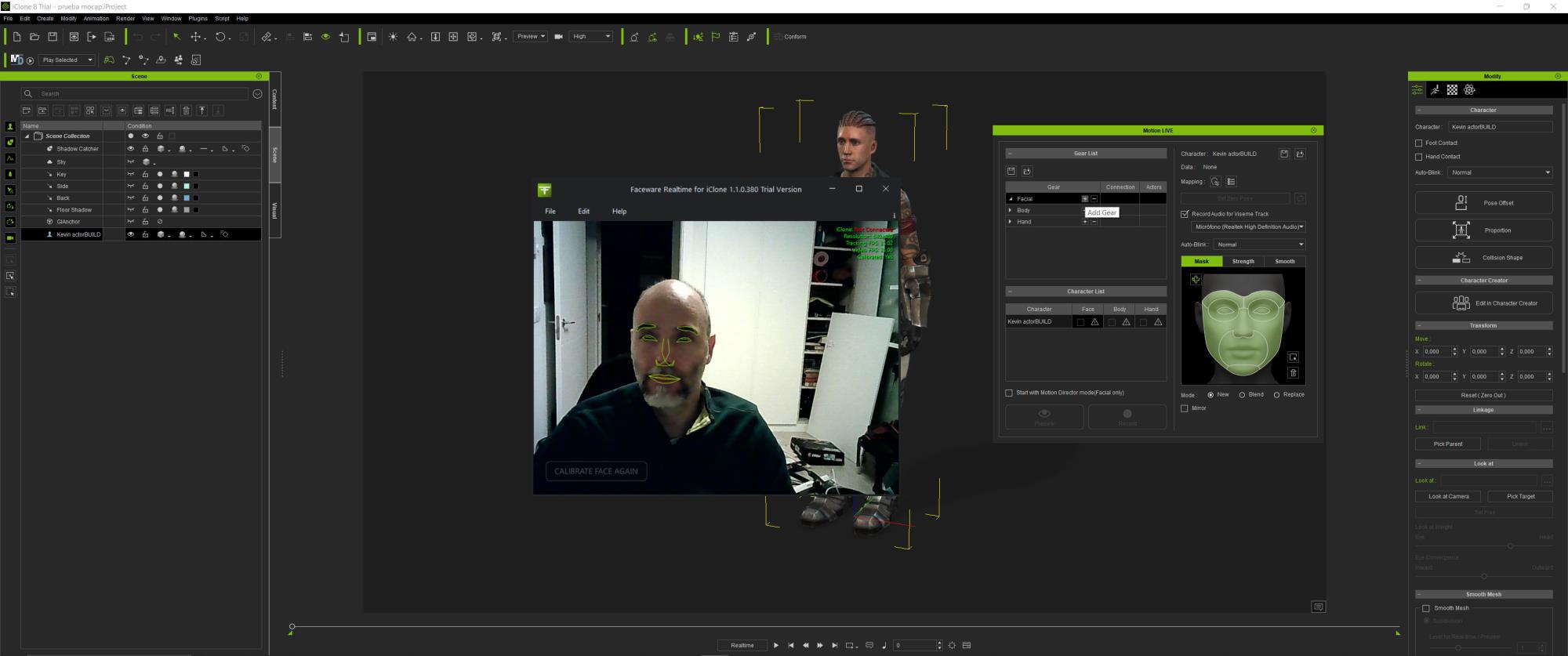Screen dimensions: 1568x656
Task: Click the Open Project folder icon
Action: point(34,37)
